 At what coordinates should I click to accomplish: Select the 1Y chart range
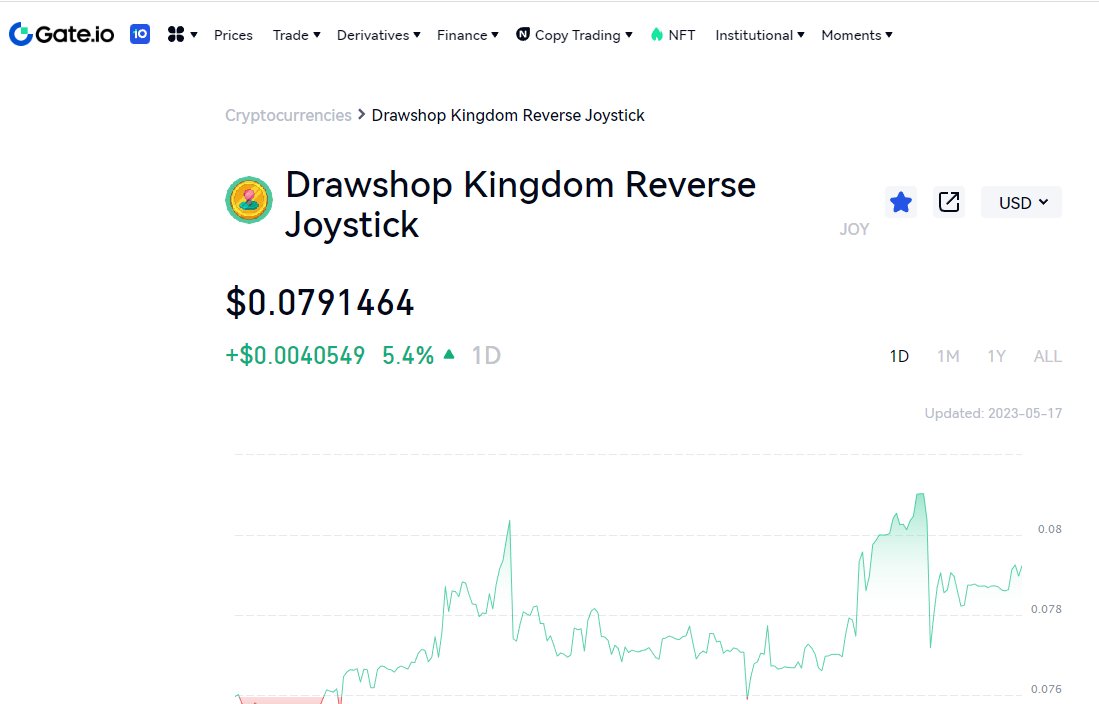coord(997,356)
